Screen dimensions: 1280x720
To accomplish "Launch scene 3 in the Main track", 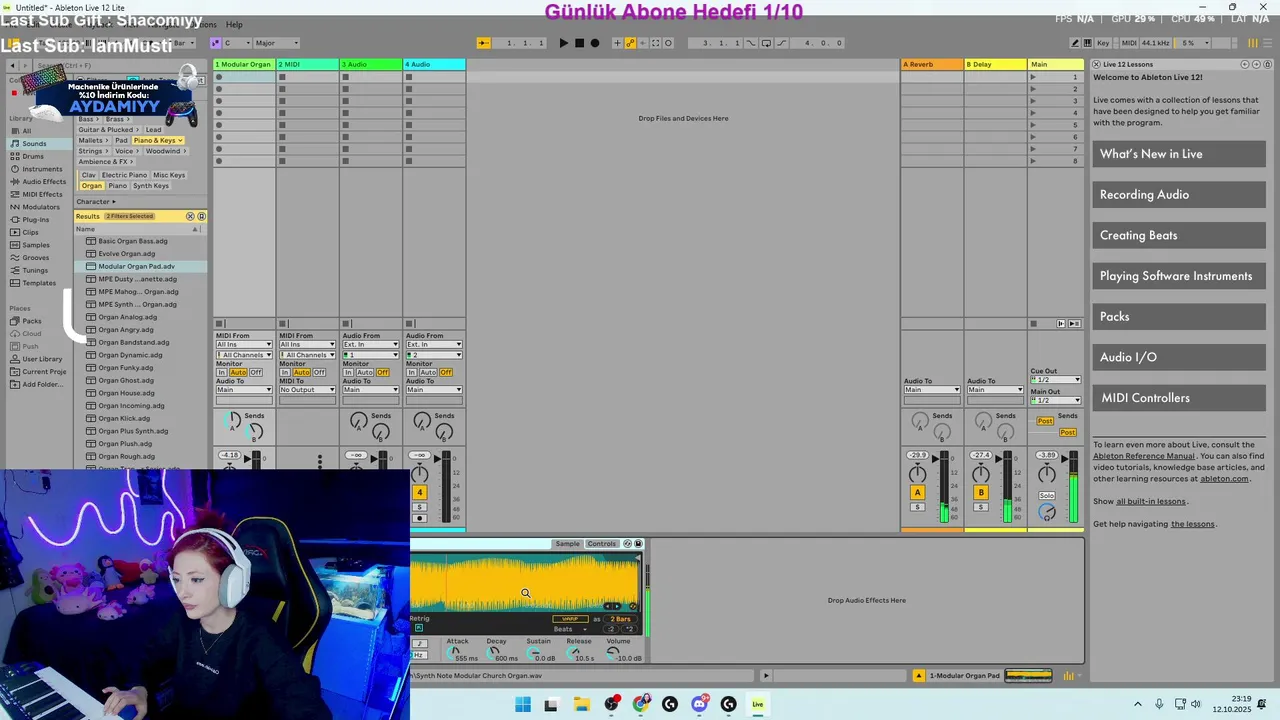I will (x=1034, y=101).
